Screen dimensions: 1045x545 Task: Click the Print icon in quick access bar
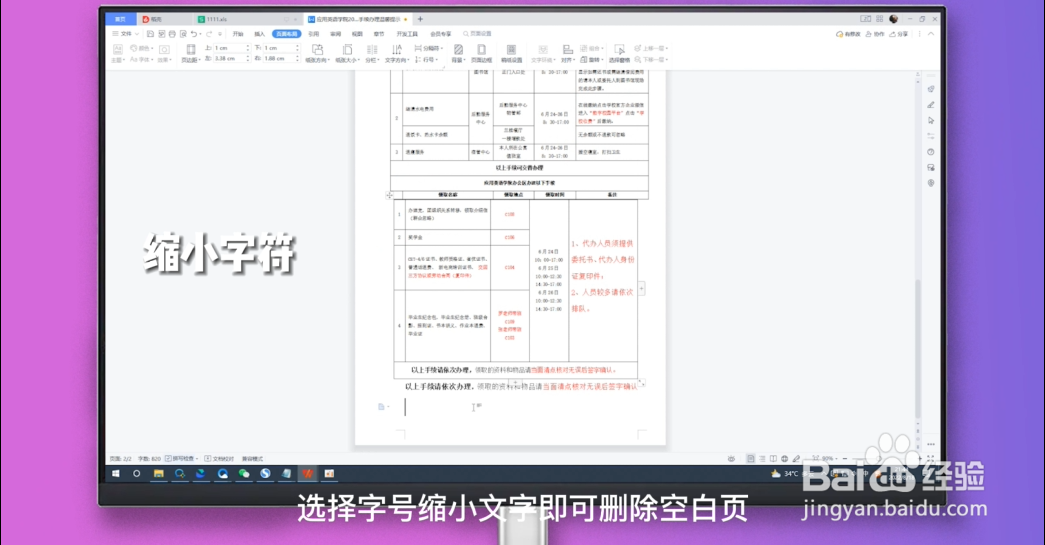(x=173, y=34)
